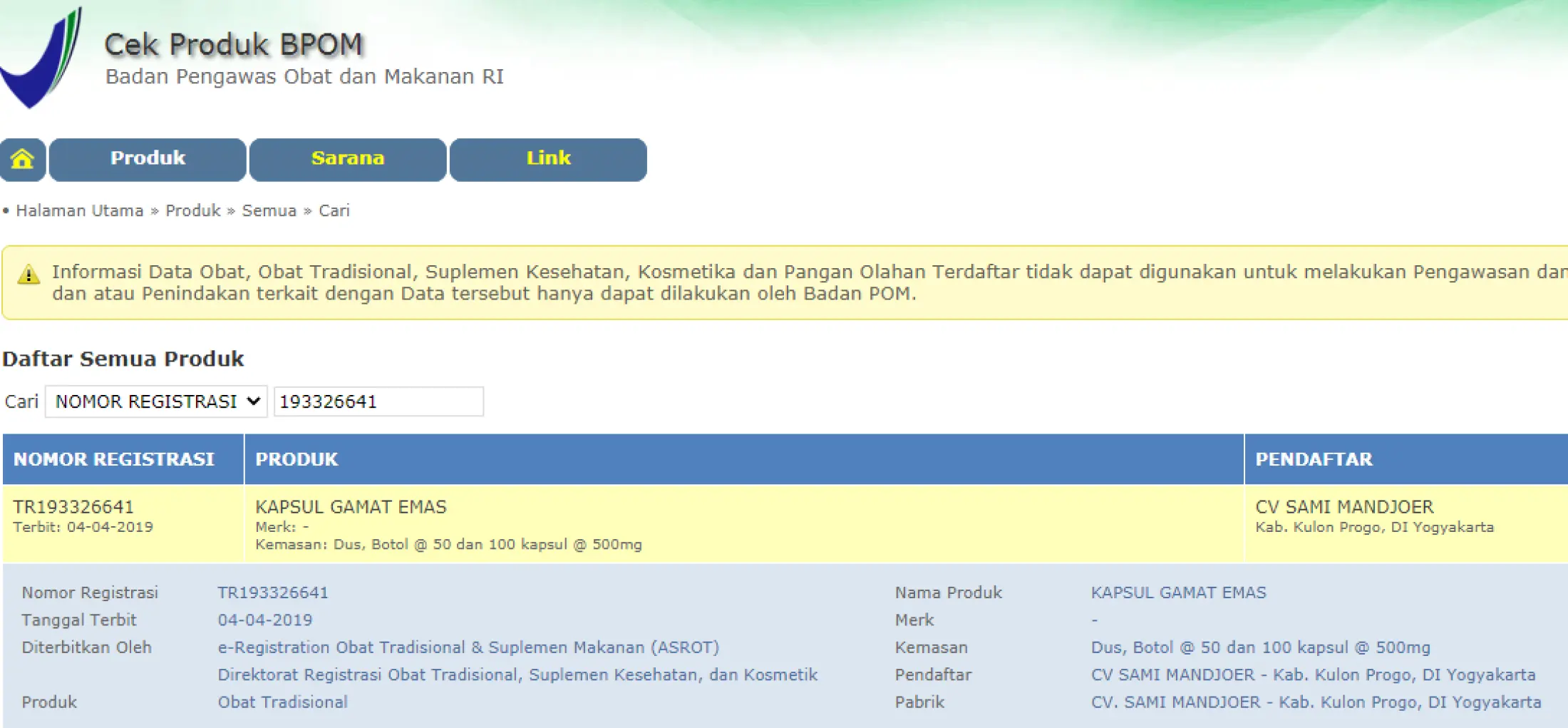Click CV SAMI MANDJOER registrant cell

pyautogui.click(x=1344, y=507)
